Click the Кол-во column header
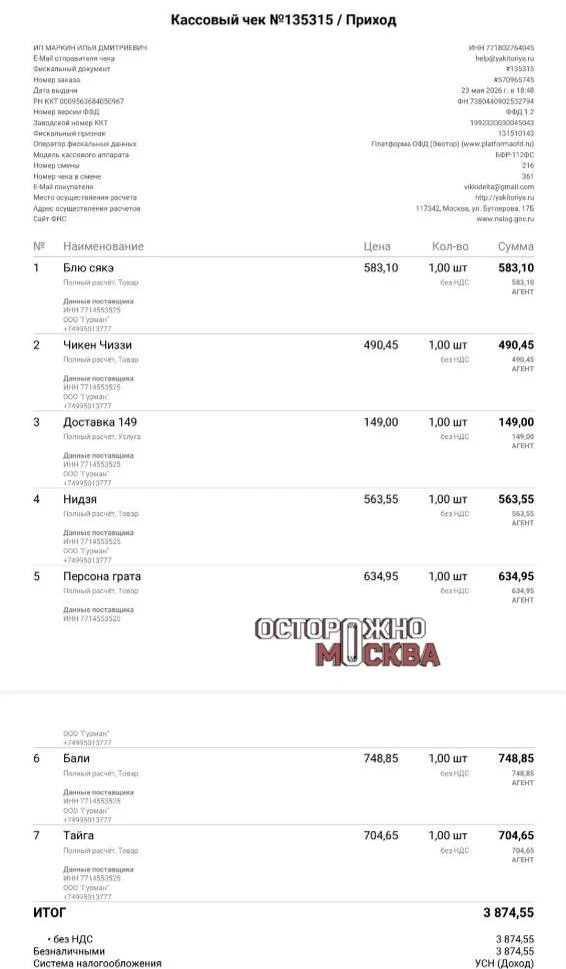This screenshot has width=566, height=969. tap(450, 246)
